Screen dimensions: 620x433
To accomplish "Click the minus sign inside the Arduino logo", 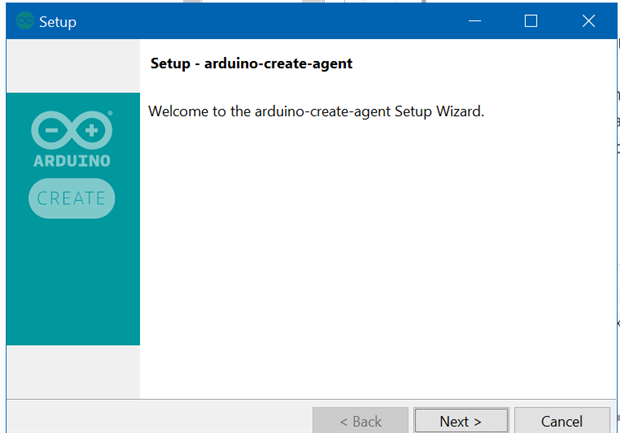I will pyautogui.click(x=53, y=130).
